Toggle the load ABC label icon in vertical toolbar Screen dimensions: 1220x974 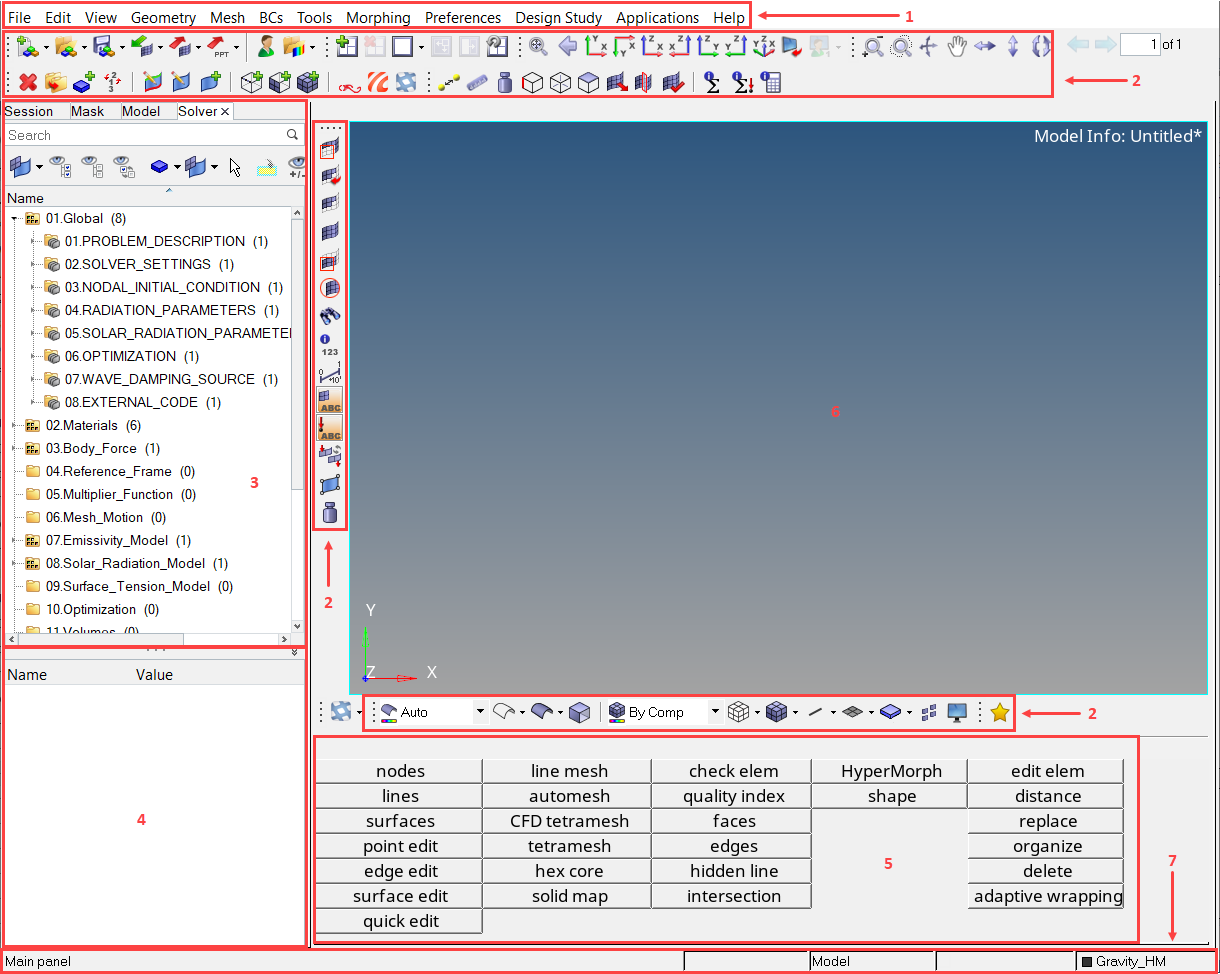(x=330, y=429)
